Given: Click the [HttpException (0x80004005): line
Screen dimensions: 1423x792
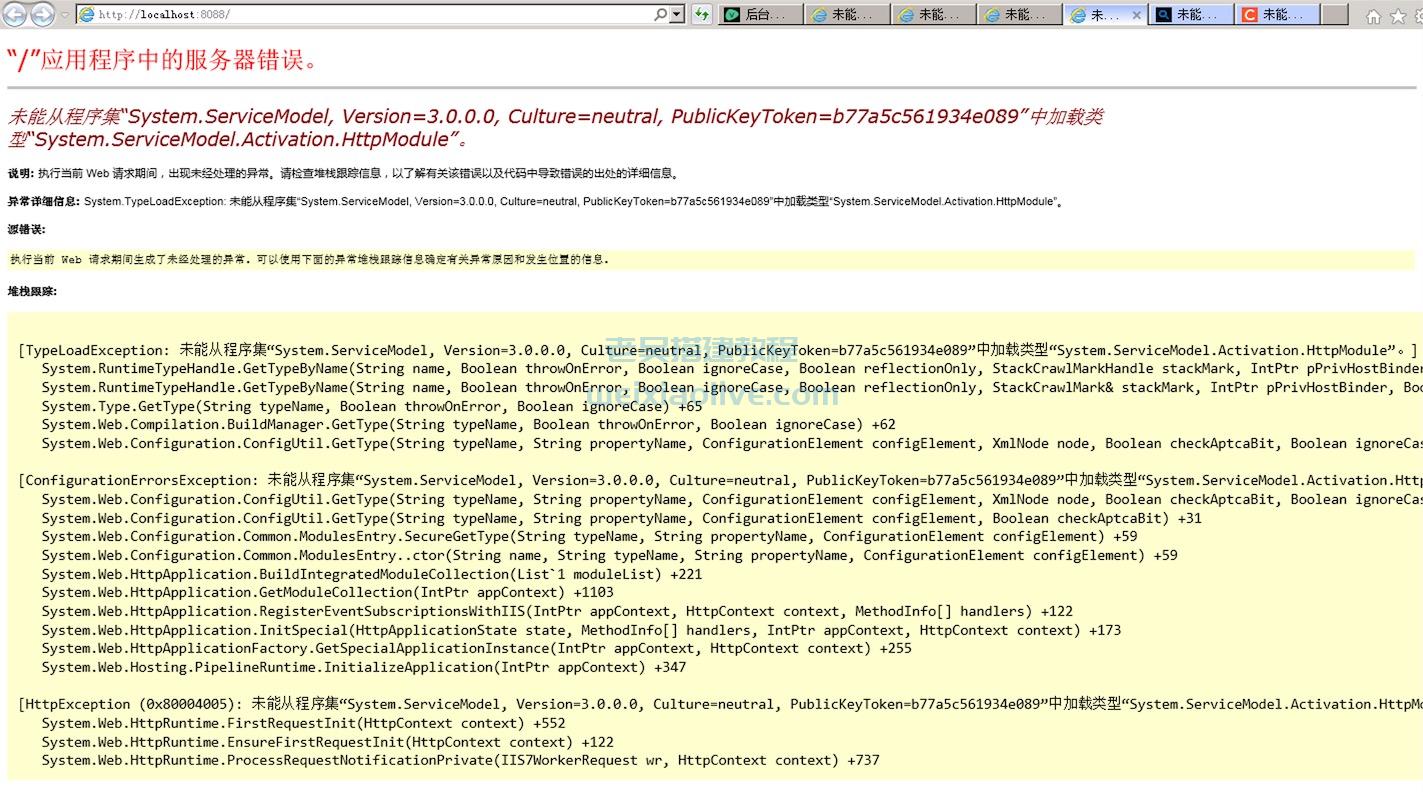Looking at the screenshot, I should (720, 704).
